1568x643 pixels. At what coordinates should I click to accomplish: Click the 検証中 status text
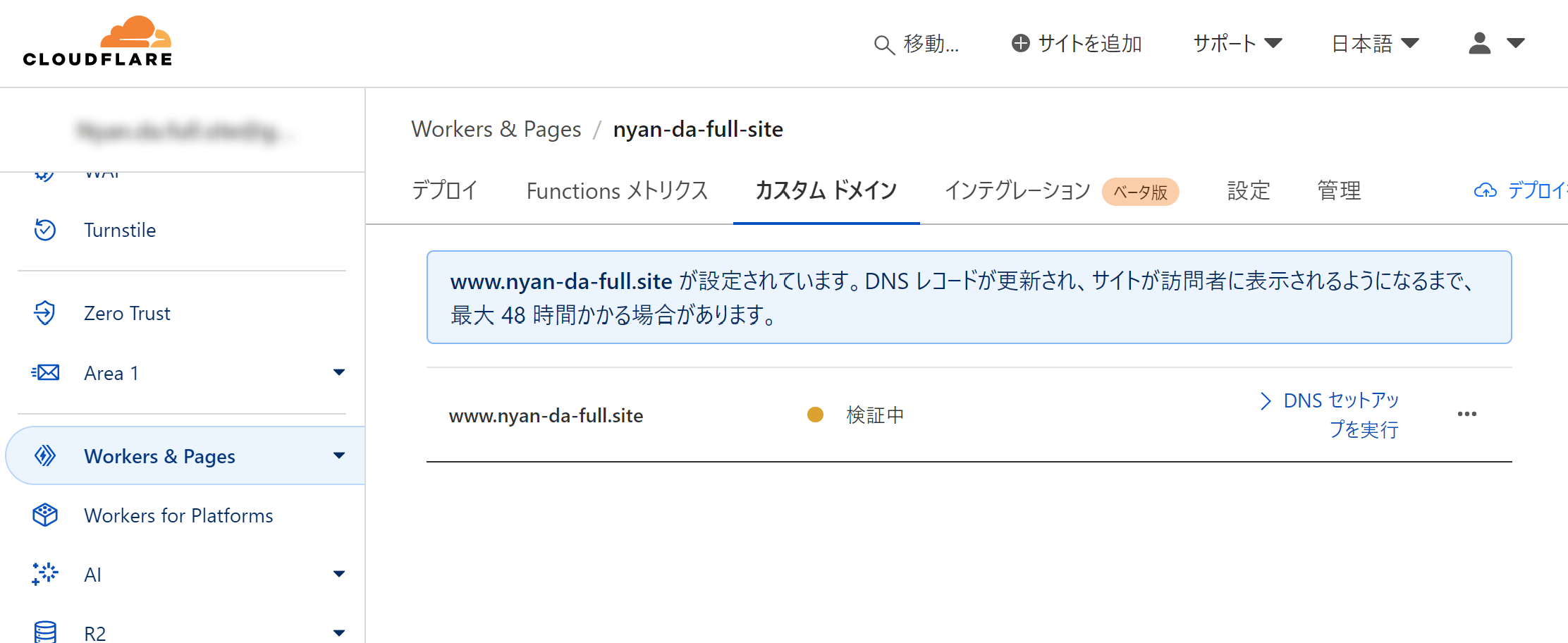pyautogui.click(x=875, y=415)
